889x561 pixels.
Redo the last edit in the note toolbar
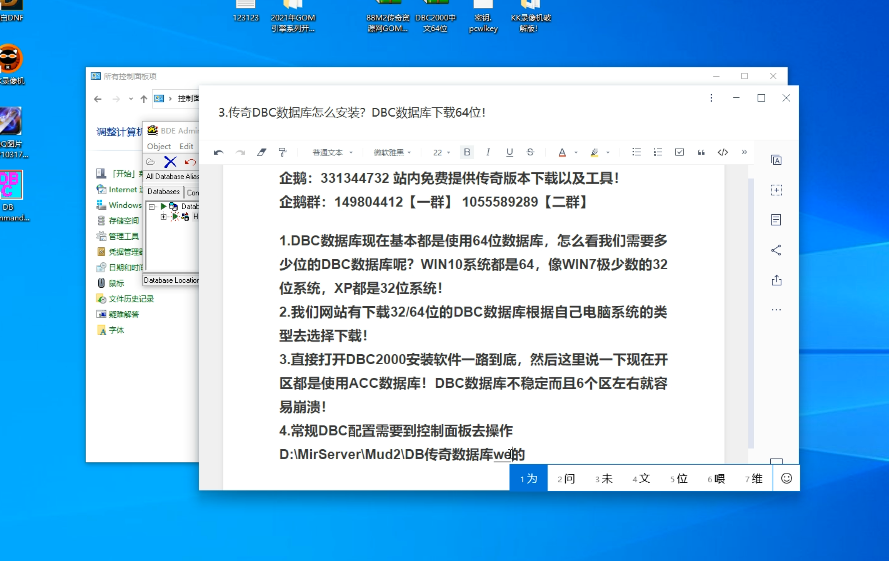[x=240, y=153]
